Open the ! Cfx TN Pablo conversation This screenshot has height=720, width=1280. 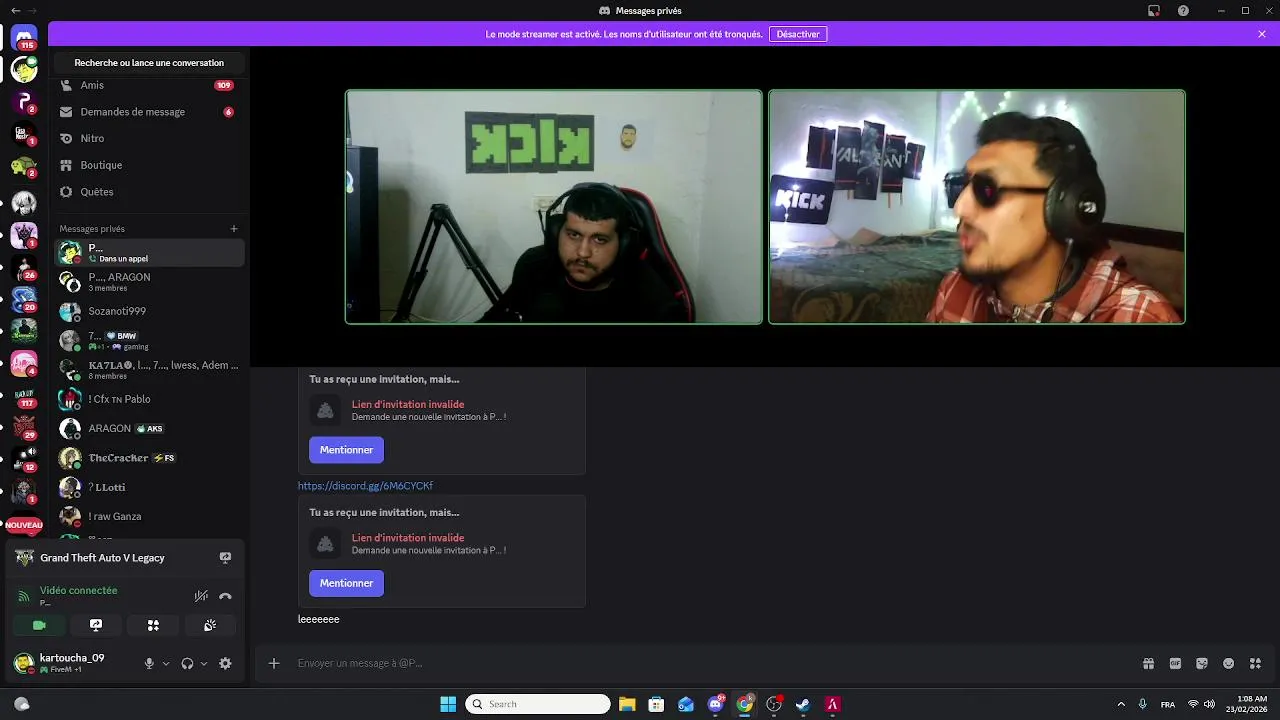[x=148, y=399]
